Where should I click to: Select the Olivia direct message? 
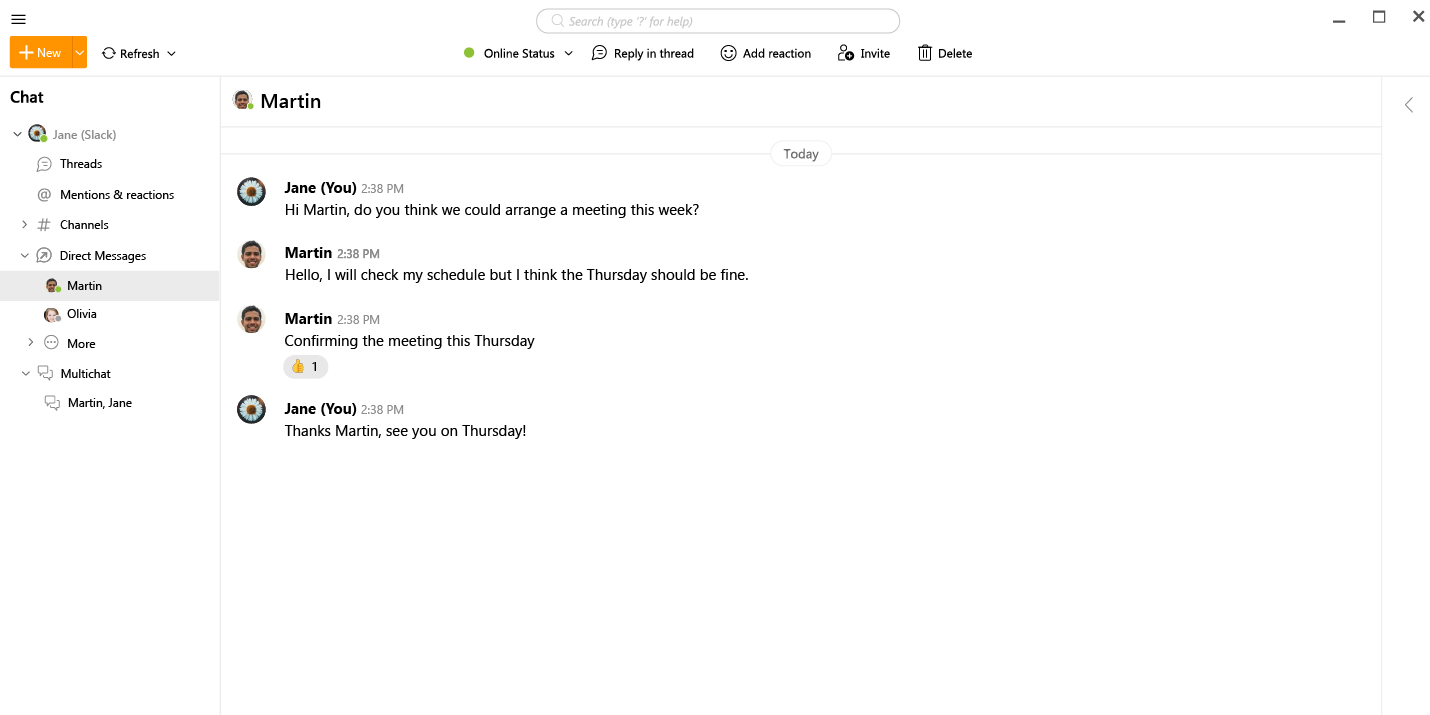(x=81, y=314)
